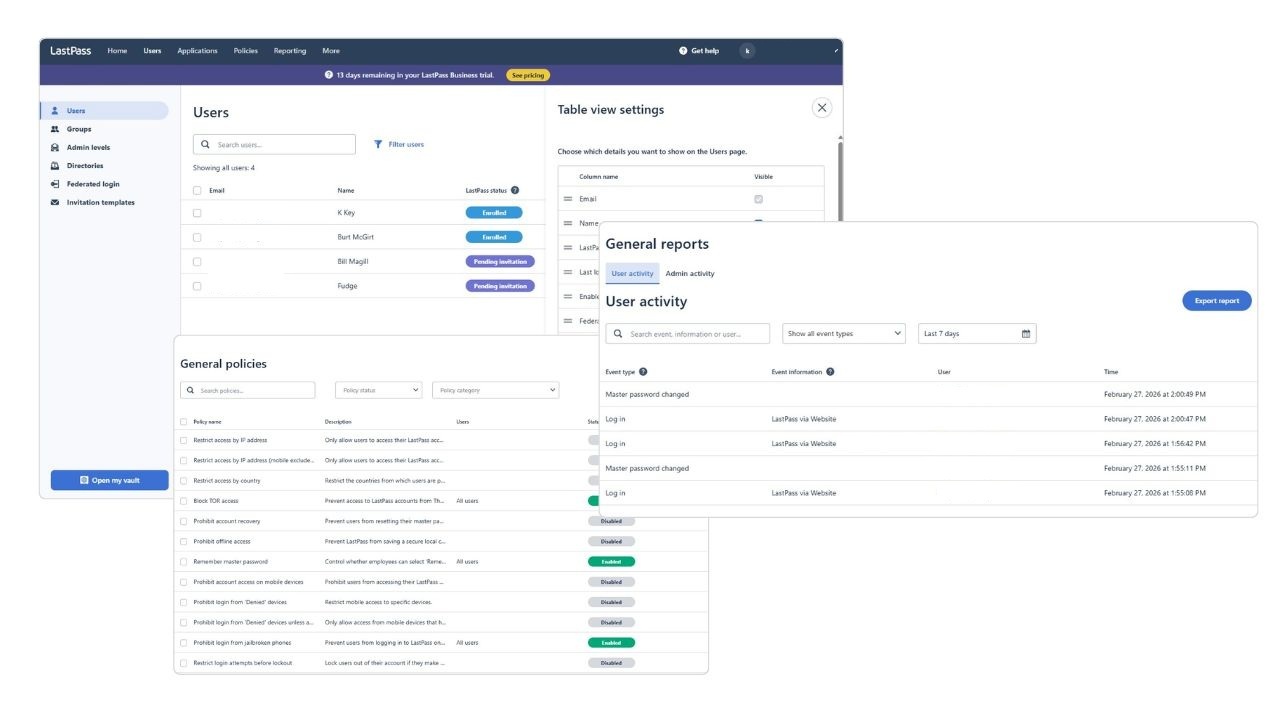
Task: Click the Table view settings panel scrollbar
Action: 839,180
